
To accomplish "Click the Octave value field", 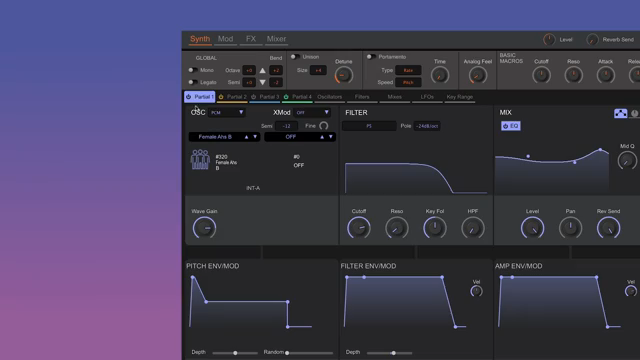I will 249,70.
